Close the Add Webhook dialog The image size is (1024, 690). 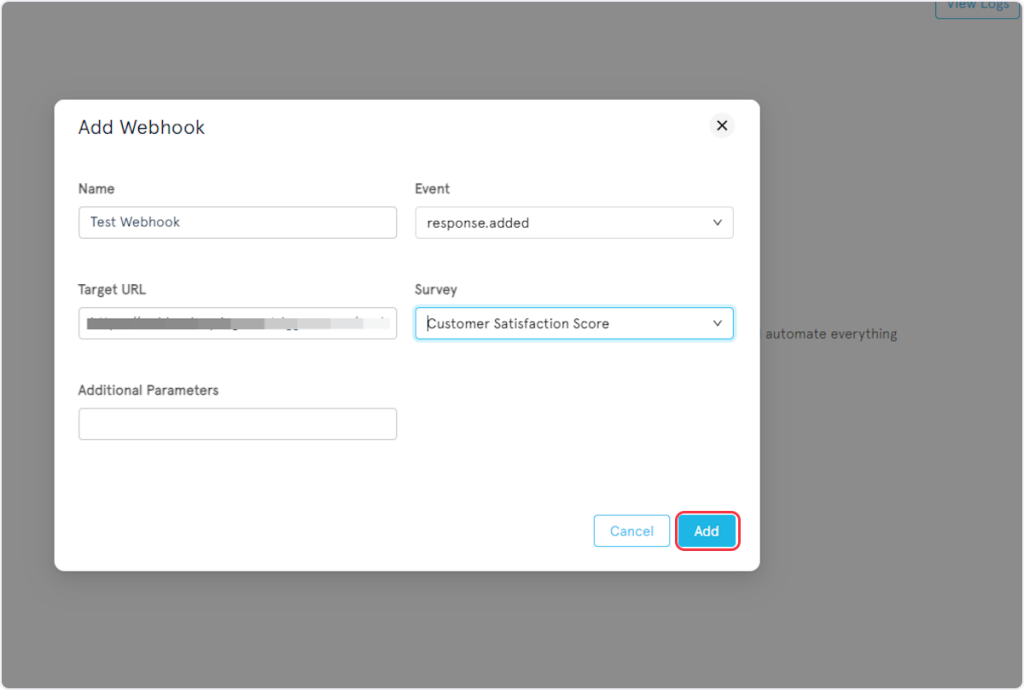[721, 126]
